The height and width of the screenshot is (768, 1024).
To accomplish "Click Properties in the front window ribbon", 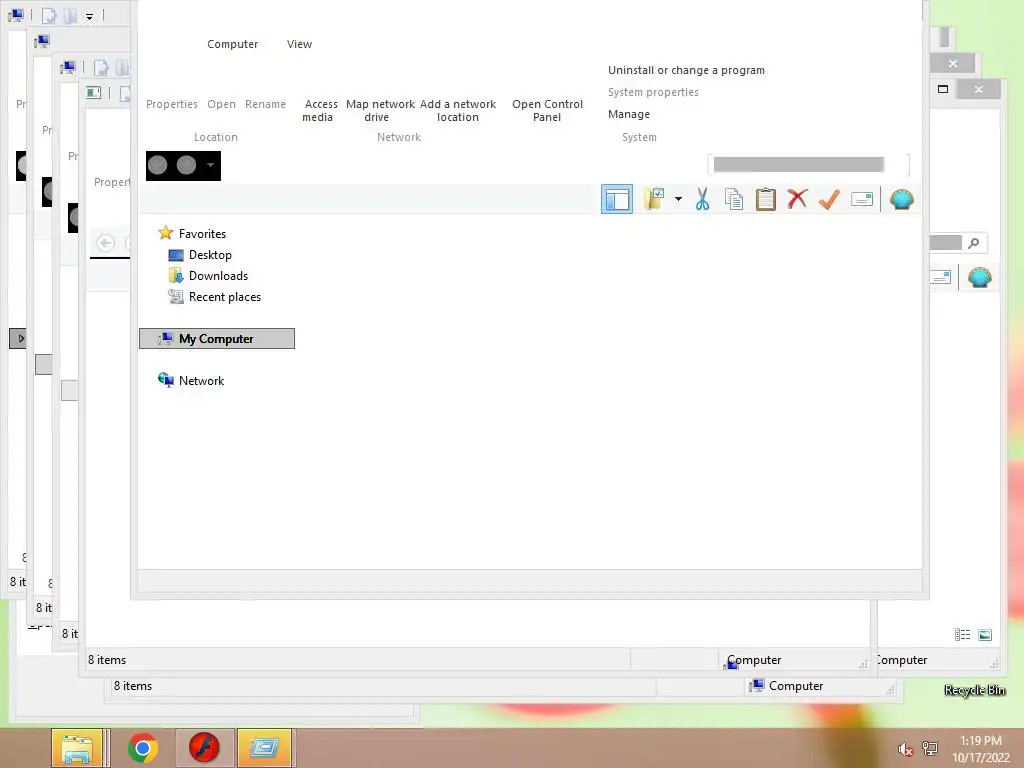I will pos(172,104).
